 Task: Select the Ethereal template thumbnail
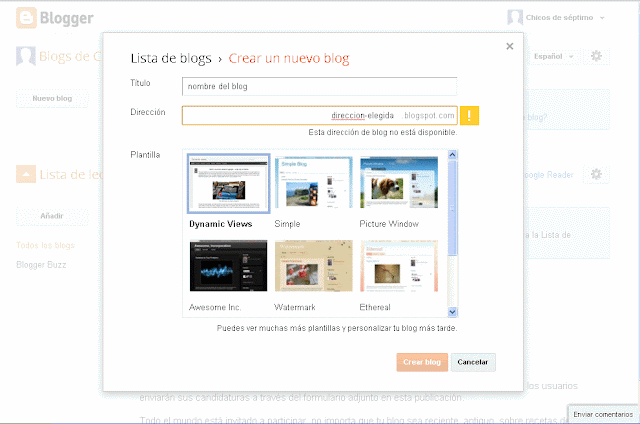[x=399, y=266]
